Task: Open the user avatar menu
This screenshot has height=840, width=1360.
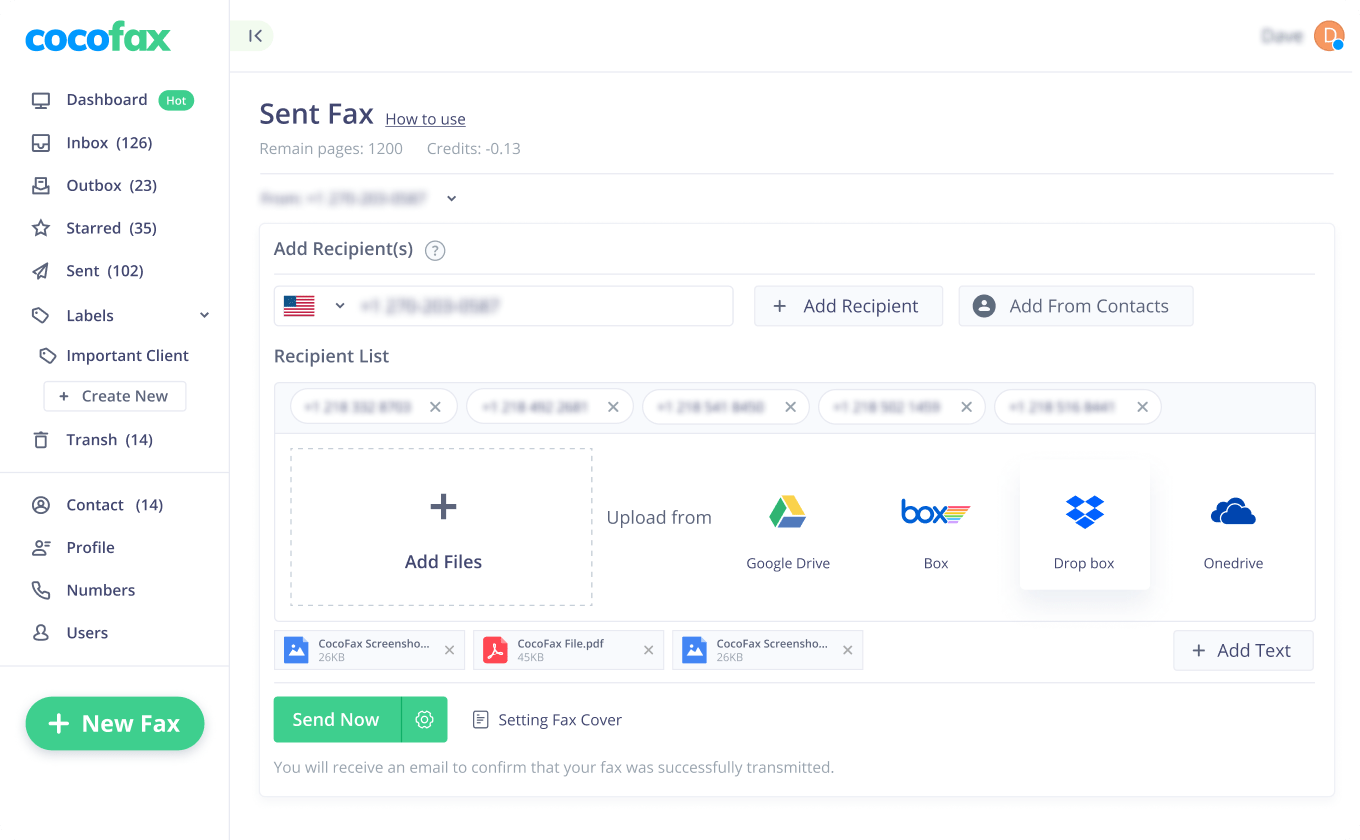Action: (x=1329, y=36)
